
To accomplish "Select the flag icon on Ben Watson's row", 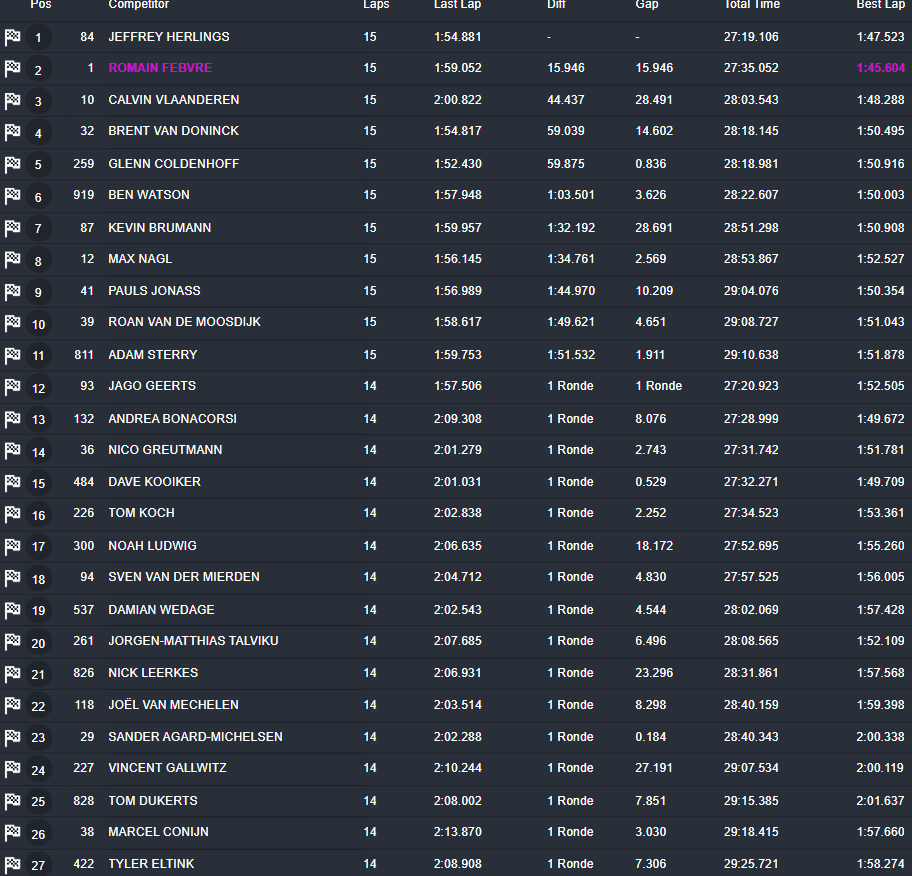I will [12, 196].
